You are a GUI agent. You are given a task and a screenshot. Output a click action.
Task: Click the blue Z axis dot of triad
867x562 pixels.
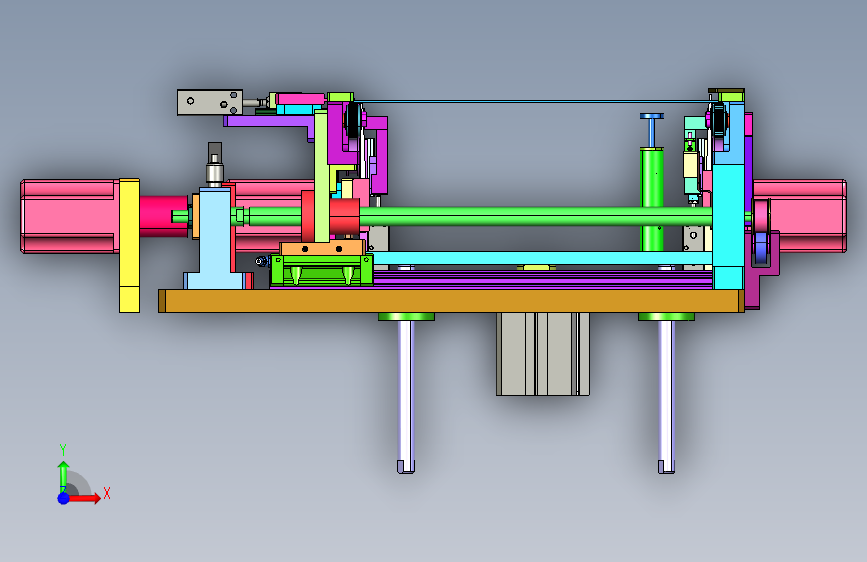[x=64, y=498]
